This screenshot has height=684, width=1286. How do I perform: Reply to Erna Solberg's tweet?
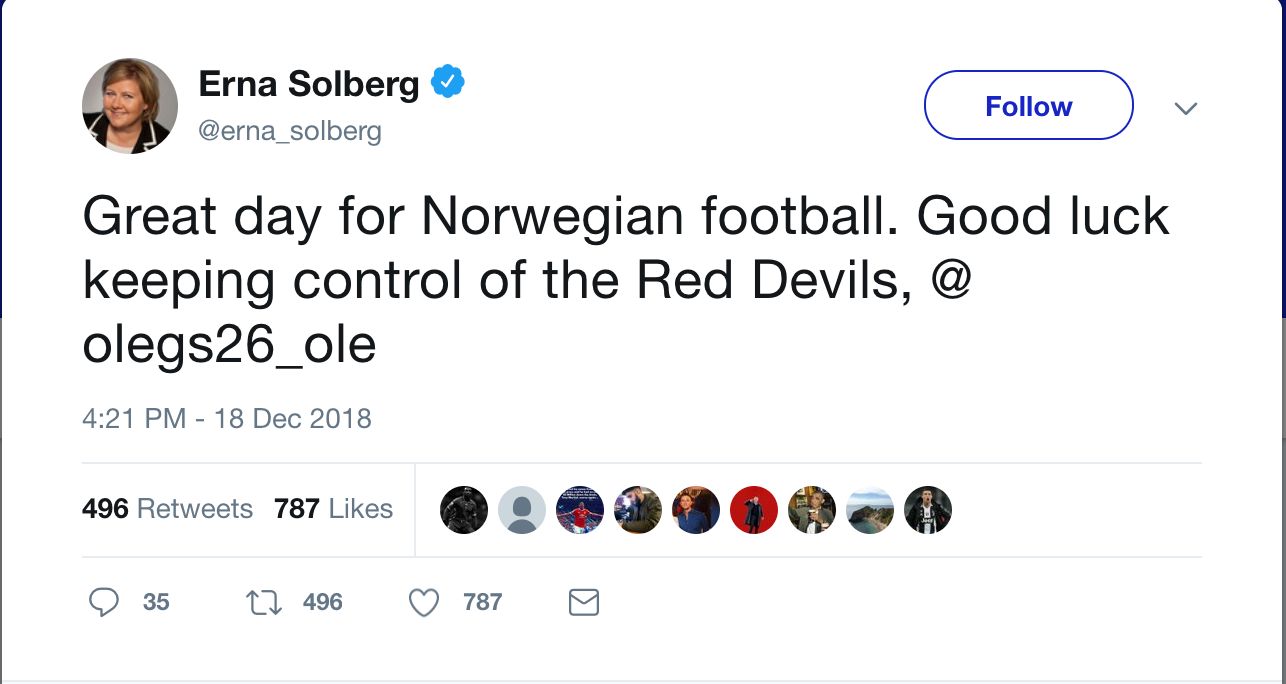(x=104, y=602)
